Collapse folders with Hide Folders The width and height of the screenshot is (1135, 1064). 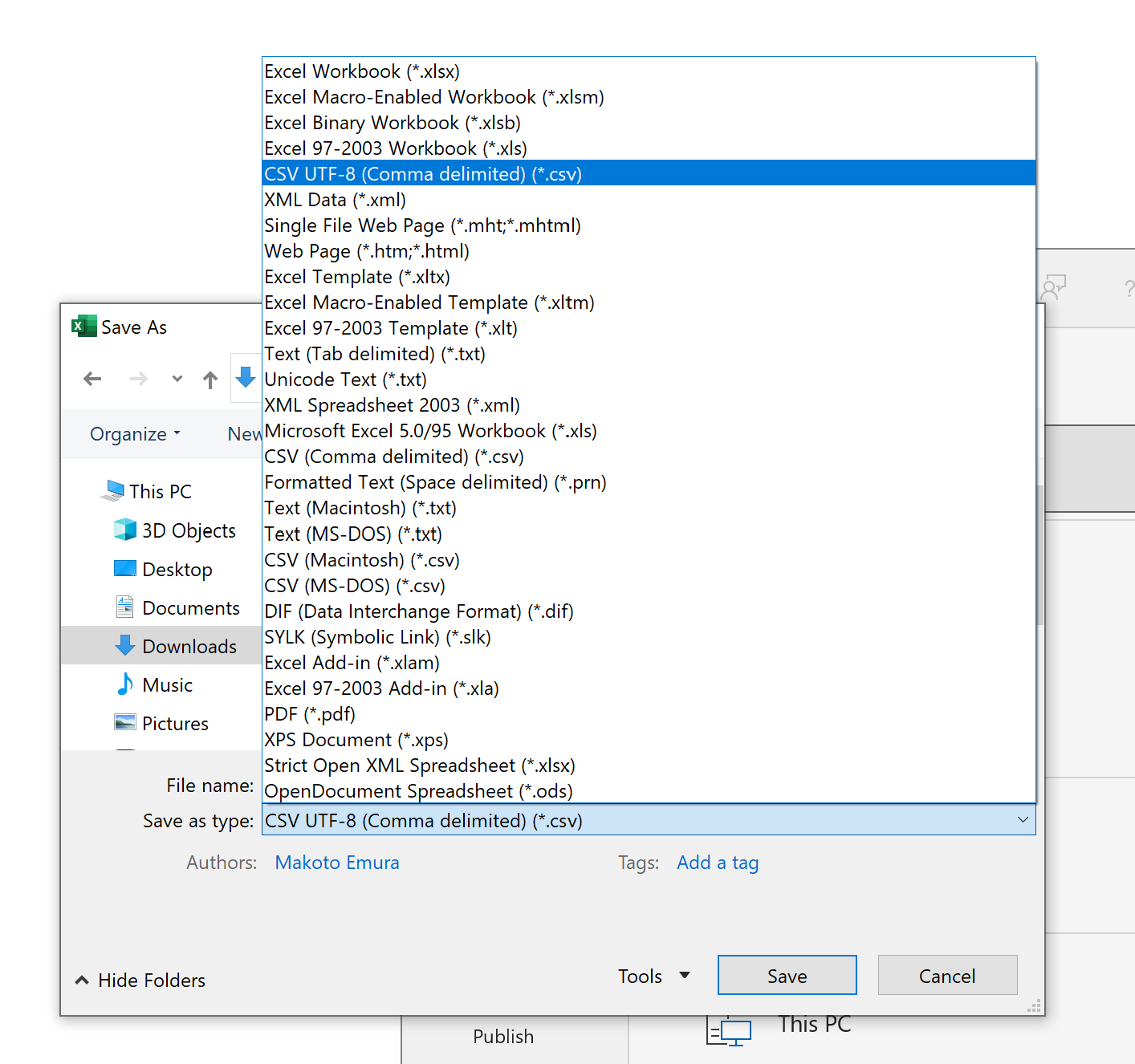[x=140, y=980]
